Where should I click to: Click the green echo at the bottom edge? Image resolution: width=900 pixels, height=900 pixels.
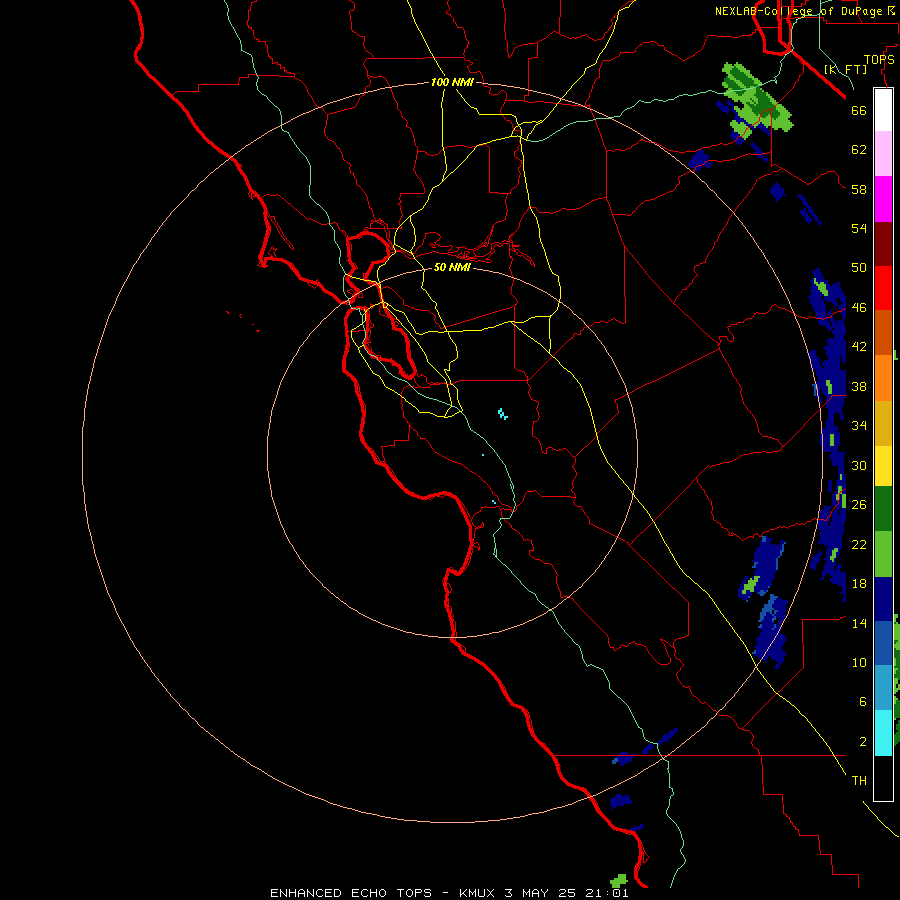pos(619,880)
